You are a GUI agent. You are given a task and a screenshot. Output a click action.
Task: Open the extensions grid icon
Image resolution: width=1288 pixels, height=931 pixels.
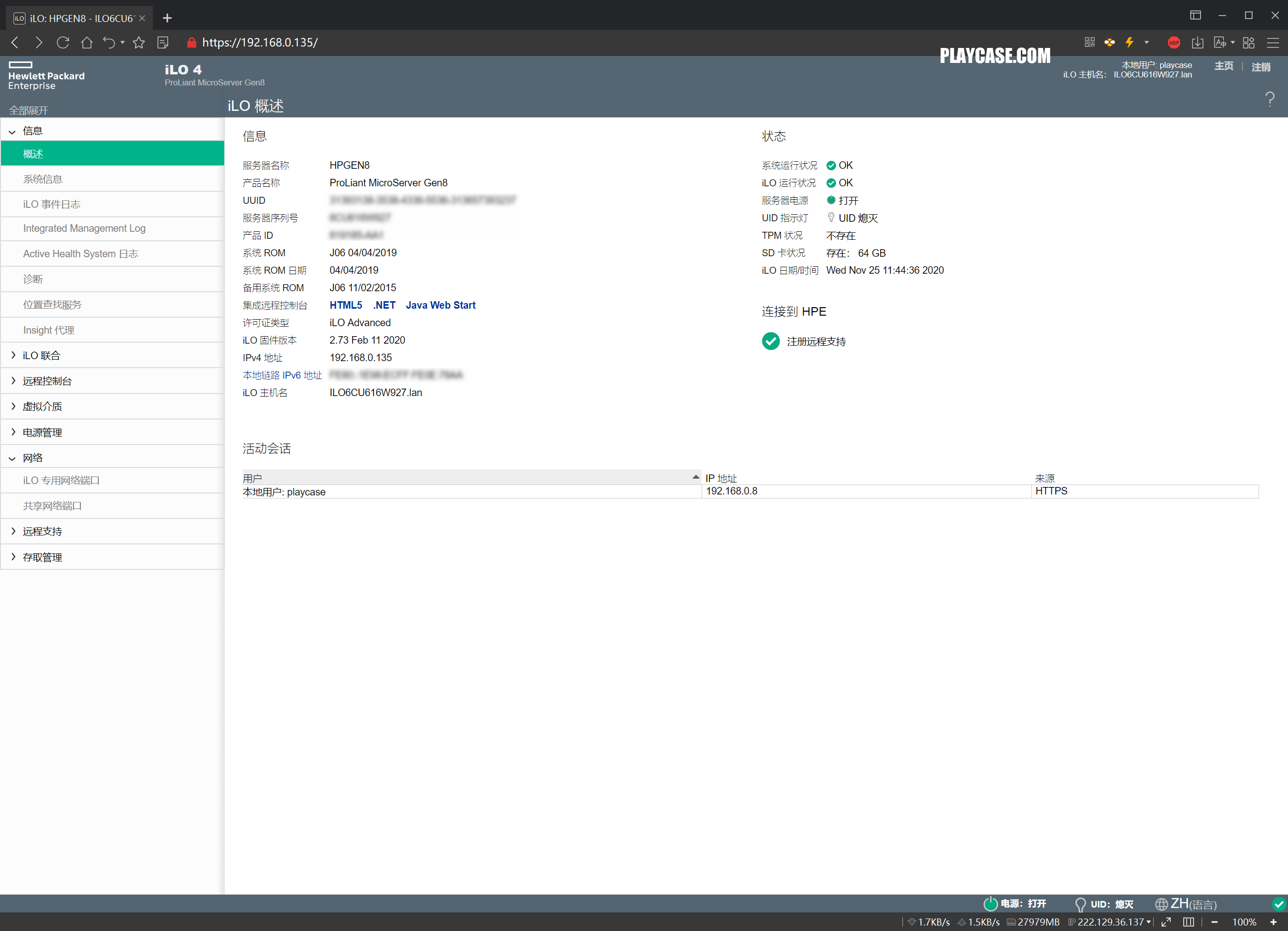[x=1248, y=42]
